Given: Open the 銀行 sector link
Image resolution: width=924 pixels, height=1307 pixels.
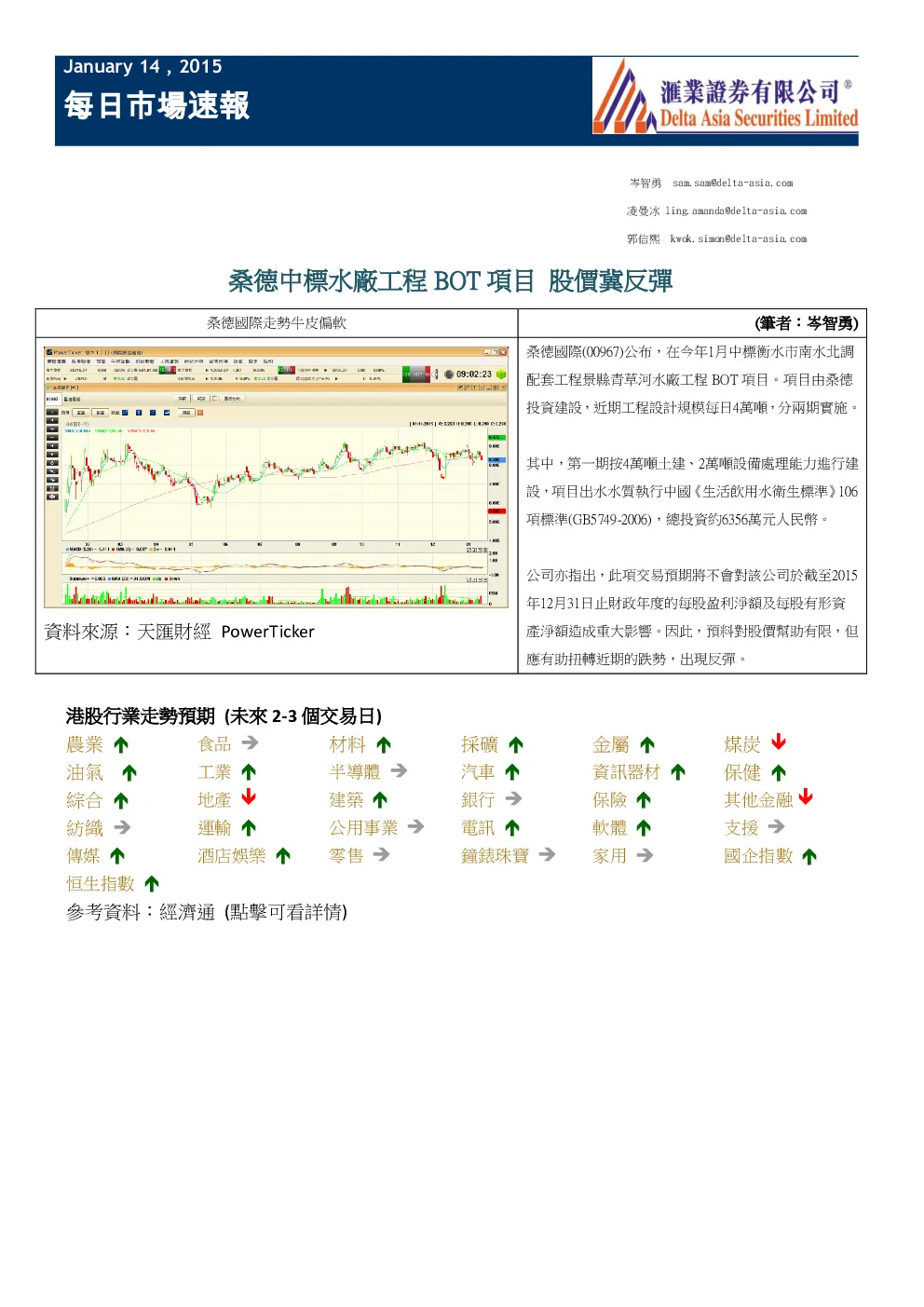Looking at the screenshot, I should (478, 800).
